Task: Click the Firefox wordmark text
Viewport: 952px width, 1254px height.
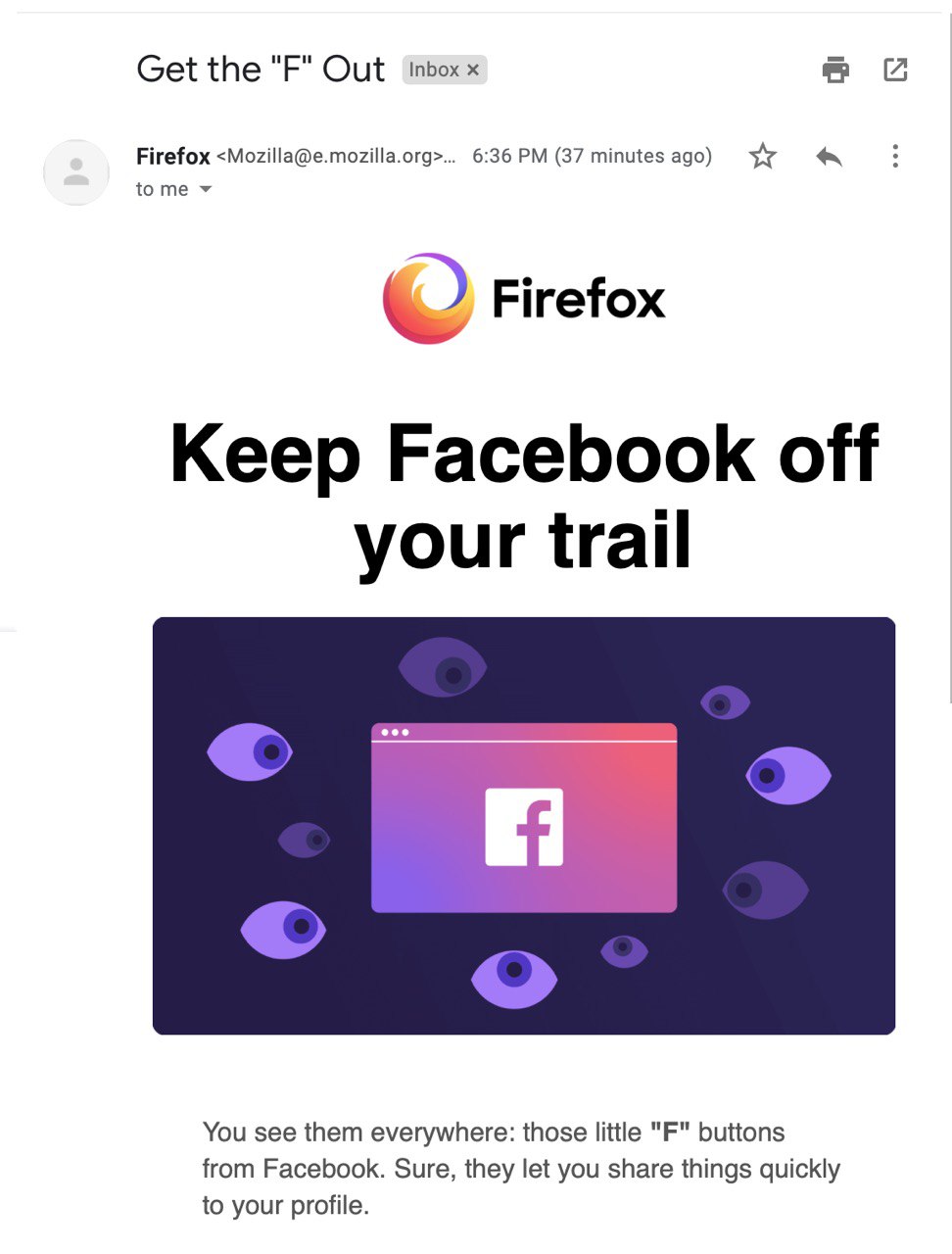Action: click(x=578, y=299)
